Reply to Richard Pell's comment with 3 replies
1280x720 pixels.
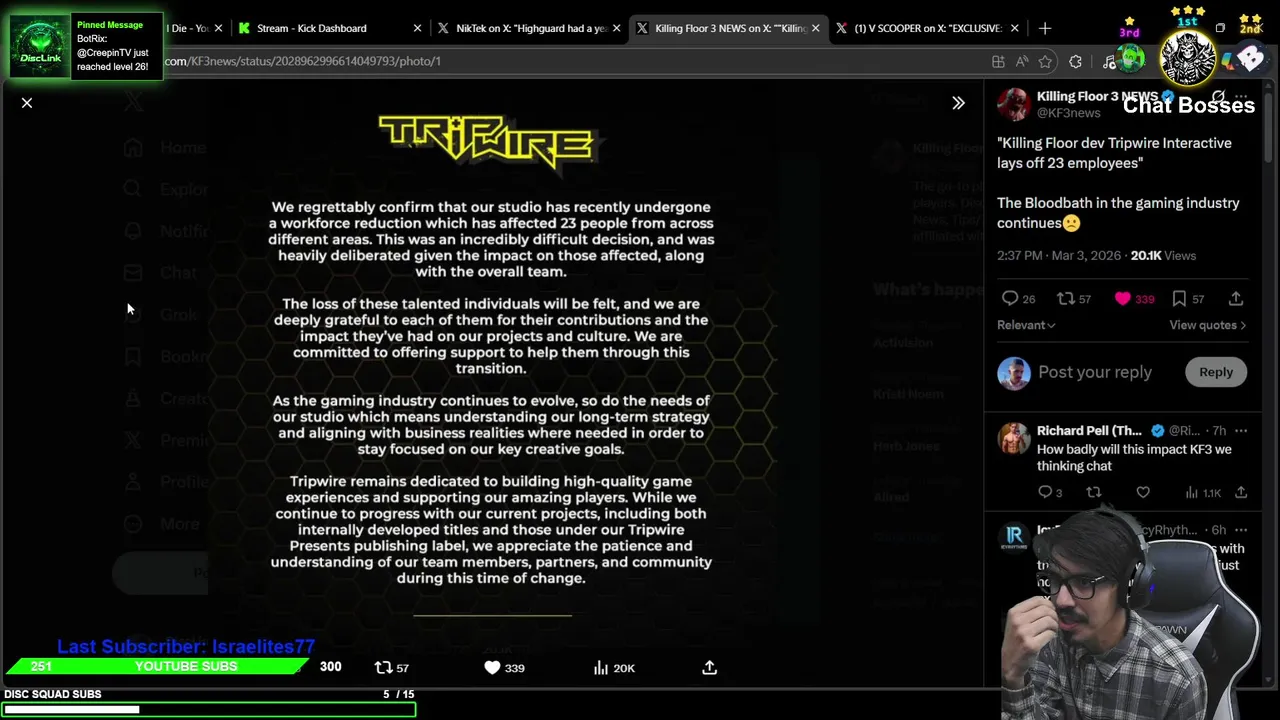1049,492
